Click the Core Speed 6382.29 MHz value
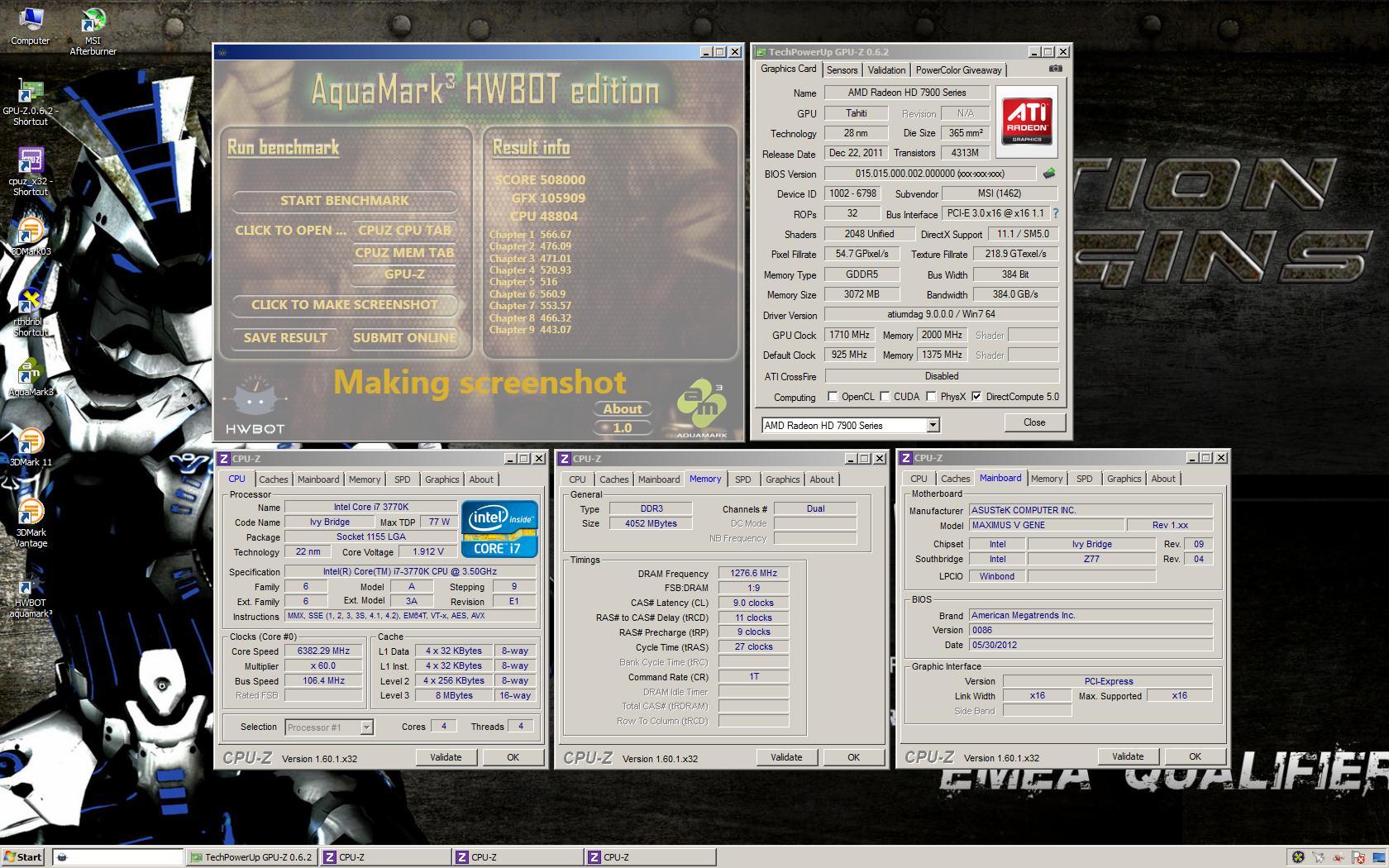Screen dimensions: 1389x868 click(x=323, y=651)
